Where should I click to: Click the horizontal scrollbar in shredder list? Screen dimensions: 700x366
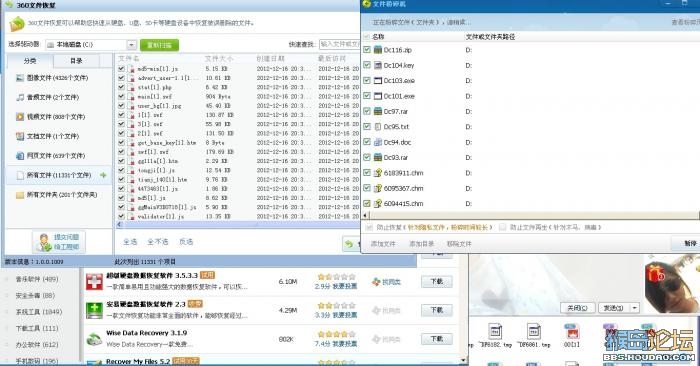point(530,216)
